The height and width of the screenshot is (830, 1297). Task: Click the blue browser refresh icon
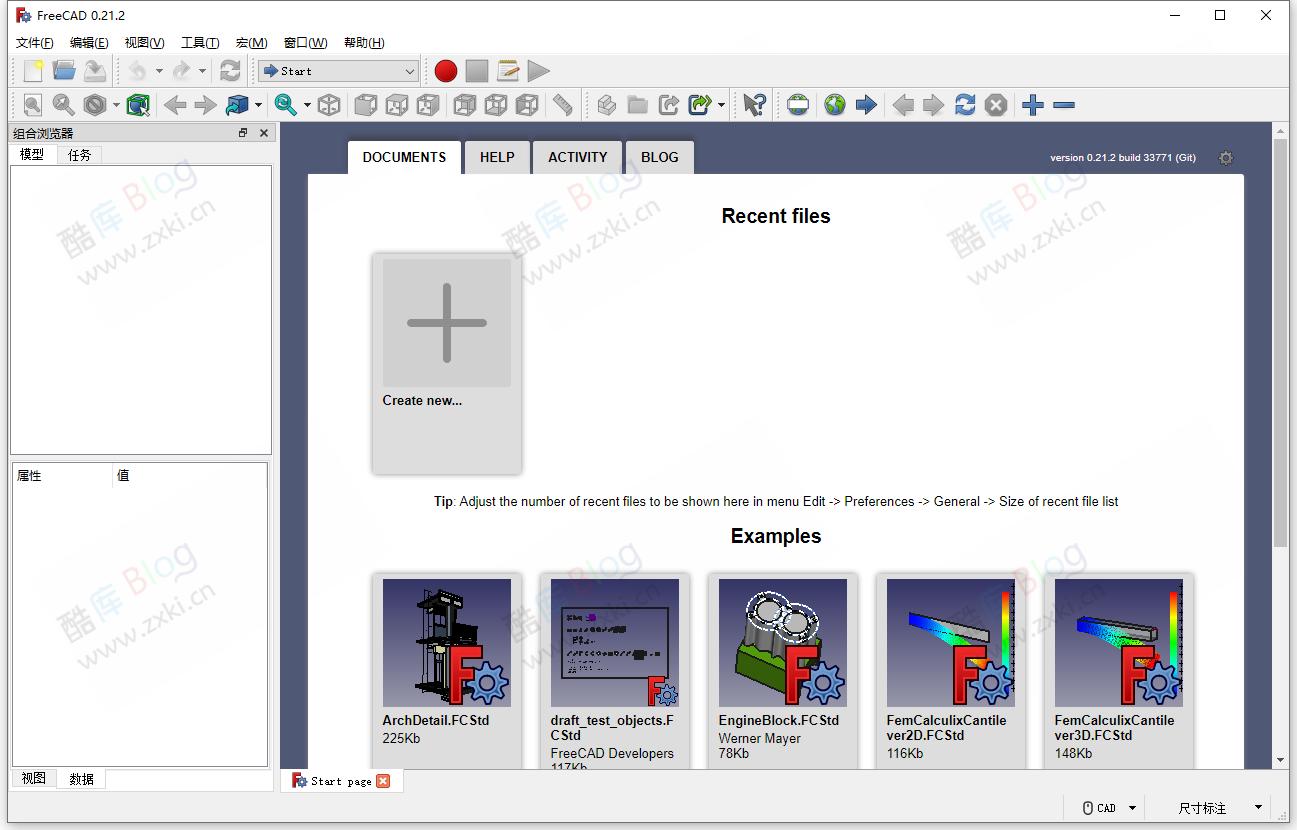[x=965, y=105]
